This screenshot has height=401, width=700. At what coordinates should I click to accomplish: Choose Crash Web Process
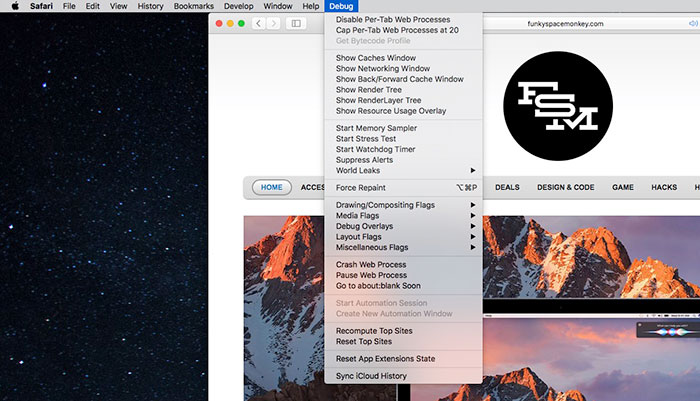(x=371, y=264)
